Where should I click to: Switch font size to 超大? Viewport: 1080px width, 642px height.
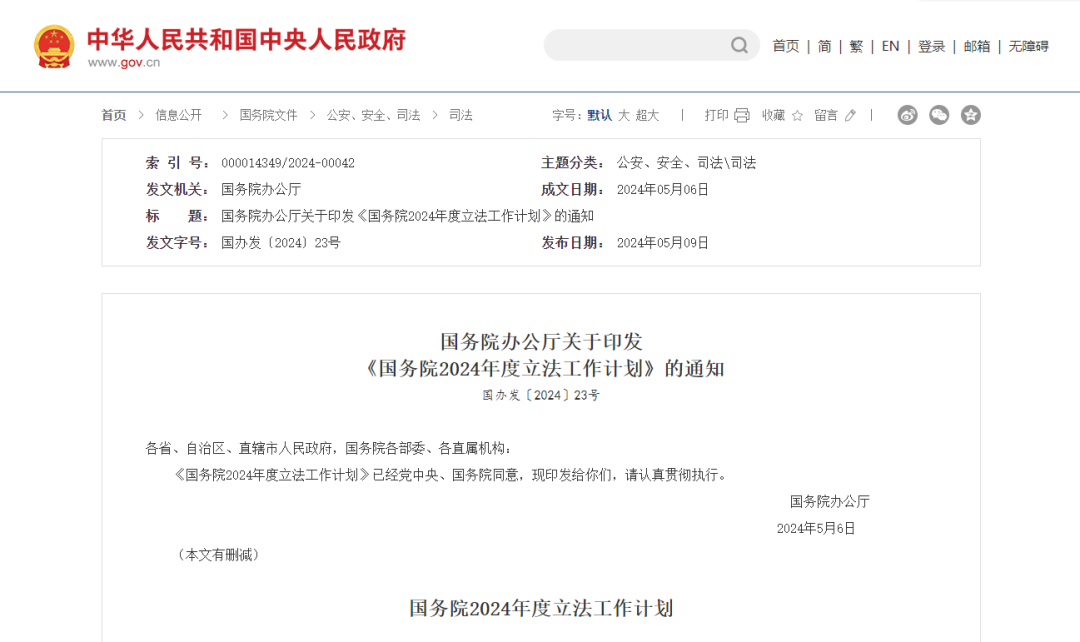[x=647, y=115]
